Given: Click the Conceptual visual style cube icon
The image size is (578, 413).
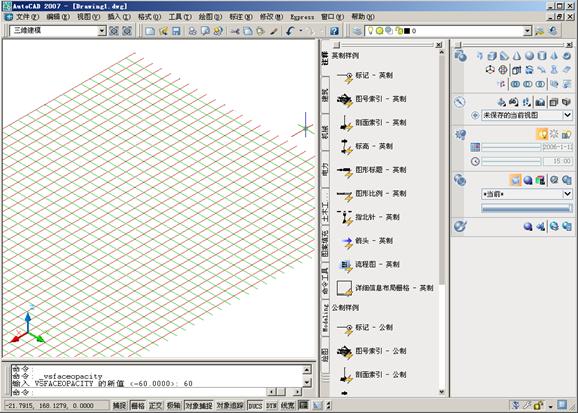Looking at the screenshot, I should coord(540,180).
